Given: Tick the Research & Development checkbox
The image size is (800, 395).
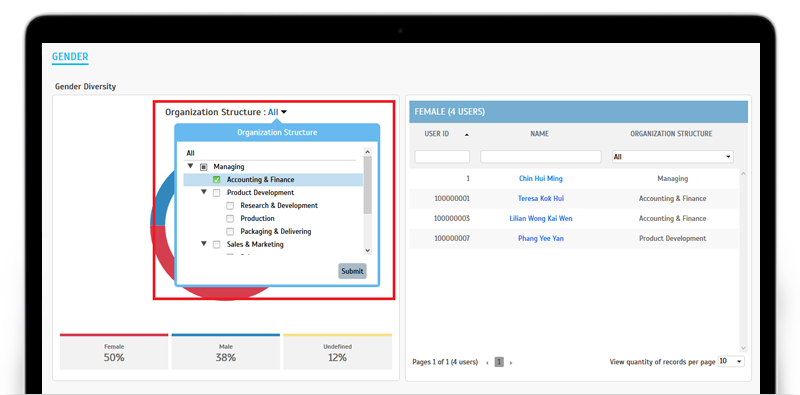Looking at the screenshot, I should coord(230,206).
